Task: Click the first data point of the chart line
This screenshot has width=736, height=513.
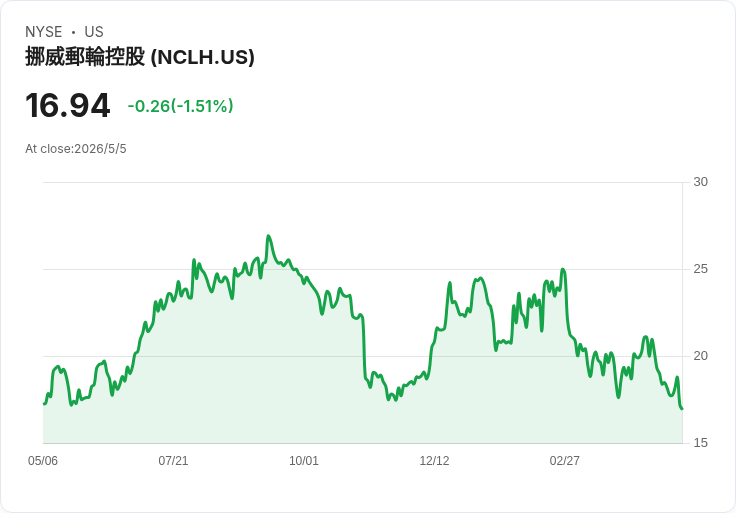Action: click(x=44, y=404)
